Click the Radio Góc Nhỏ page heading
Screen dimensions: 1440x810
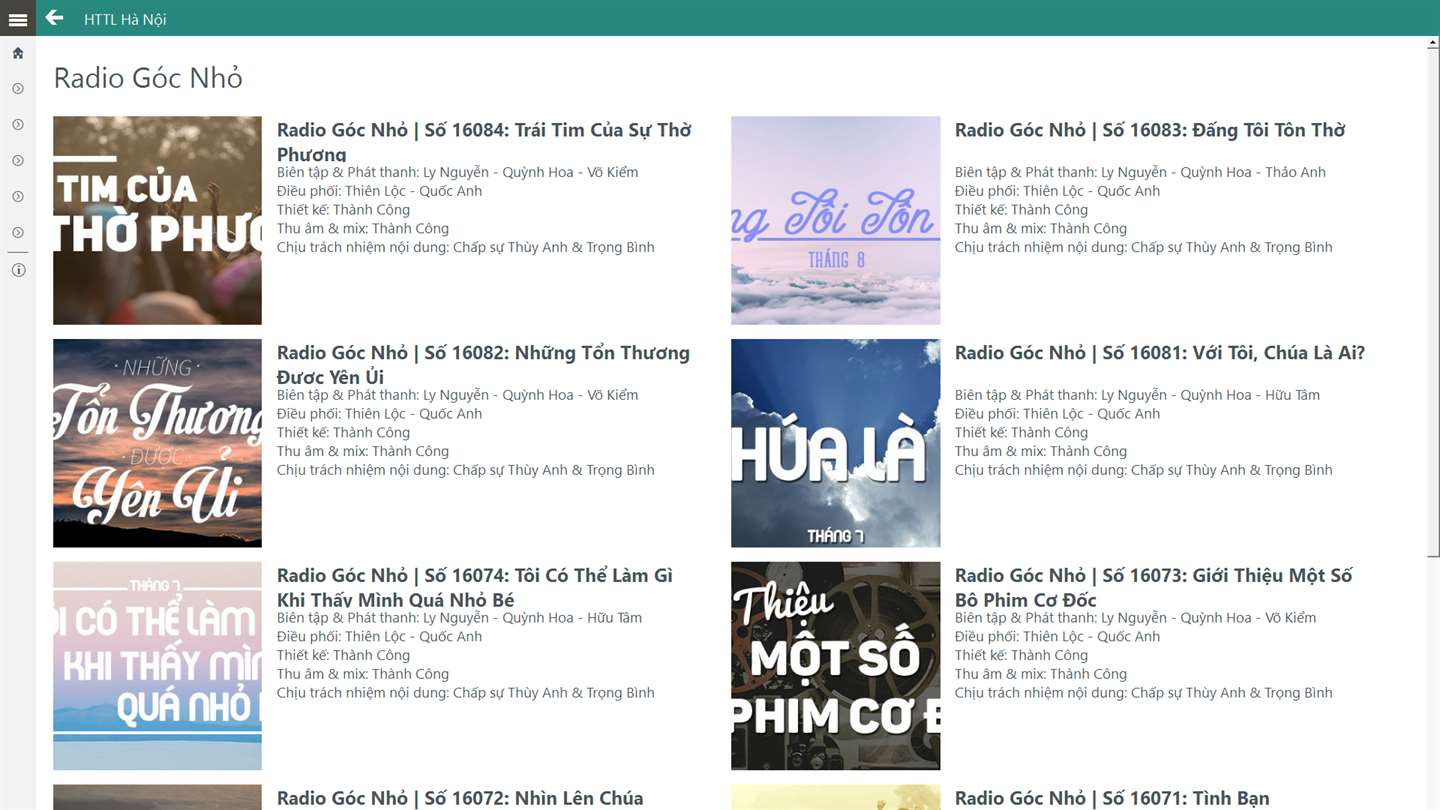pyautogui.click(x=148, y=78)
